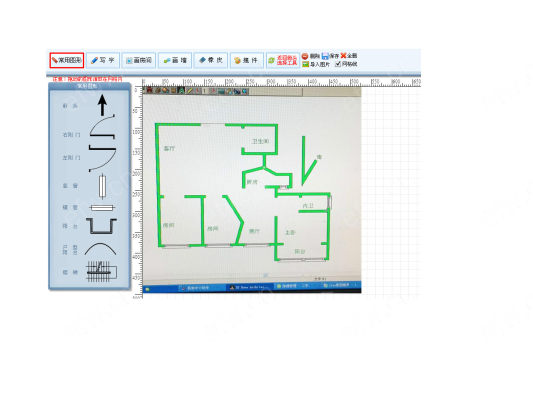Select the arrow shape in shapes panel
Viewport: 533px width, 400px height.
pyautogui.click(x=102, y=105)
